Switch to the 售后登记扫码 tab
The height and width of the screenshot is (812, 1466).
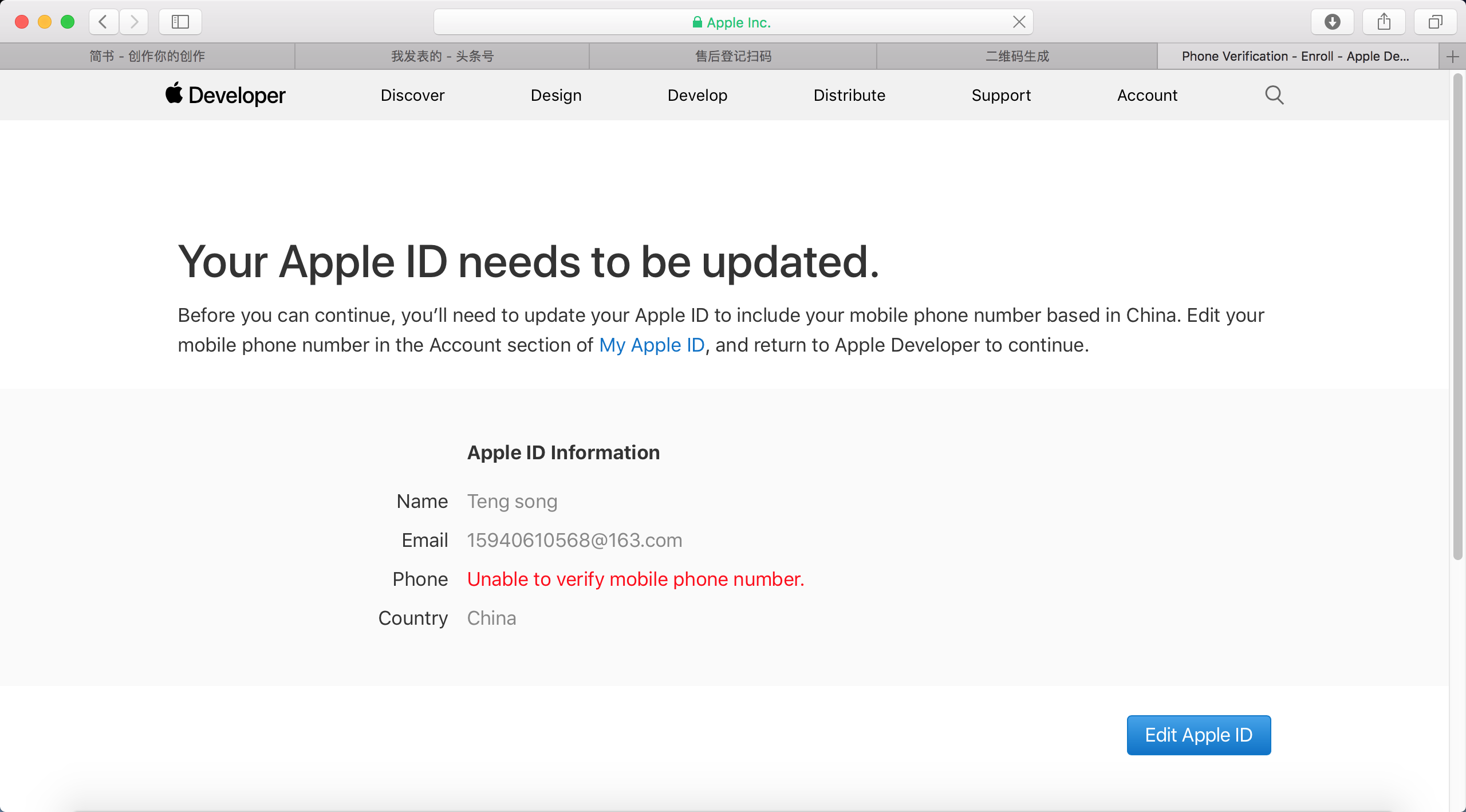pyautogui.click(x=733, y=56)
